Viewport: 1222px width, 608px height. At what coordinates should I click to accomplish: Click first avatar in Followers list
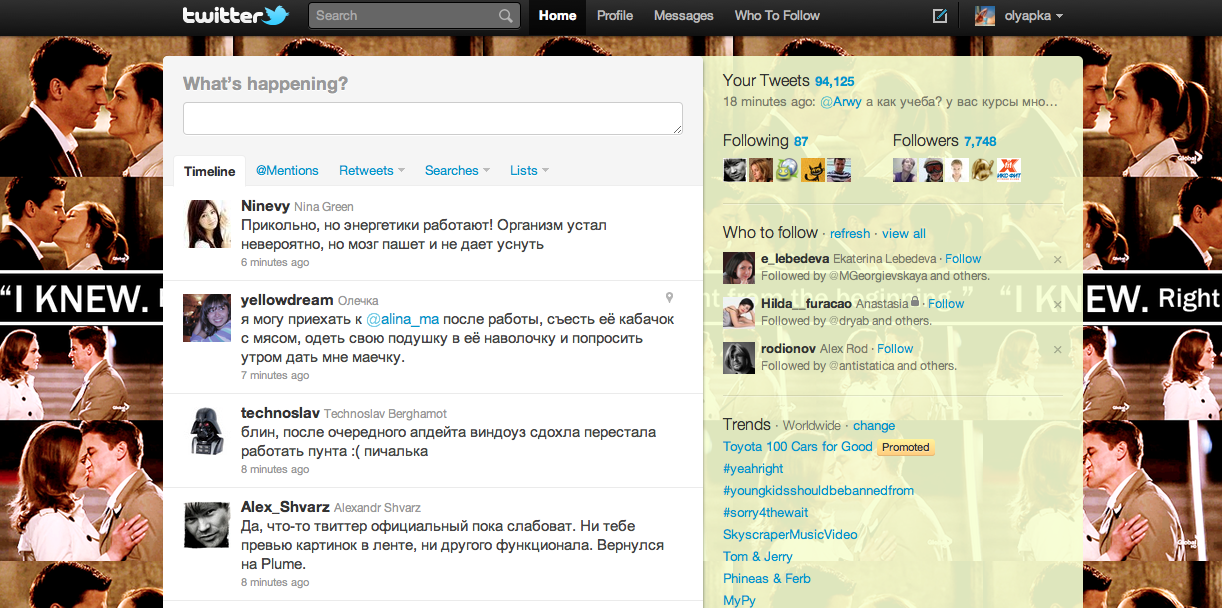(x=905, y=169)
